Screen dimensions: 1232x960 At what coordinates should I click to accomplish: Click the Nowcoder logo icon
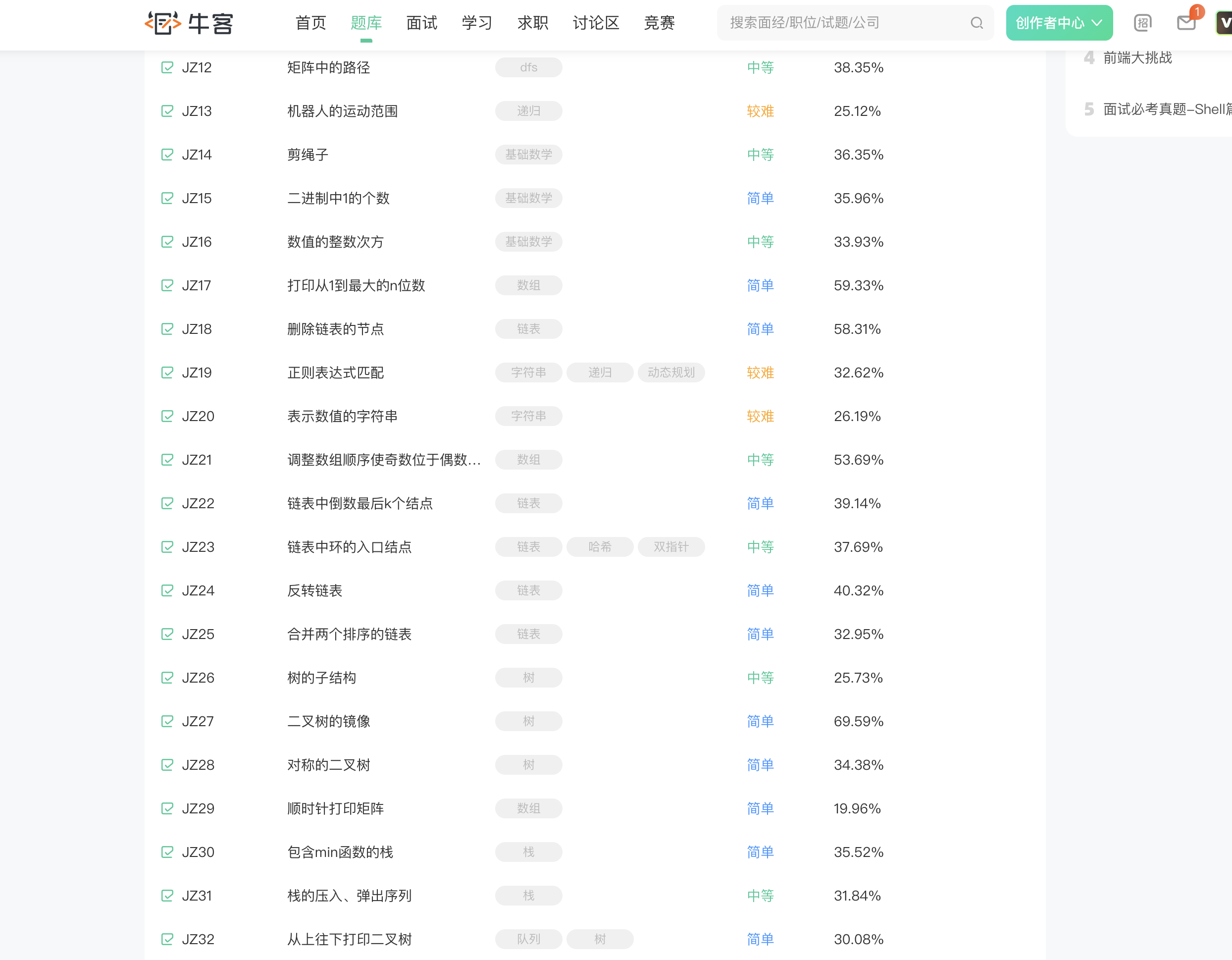(163, 23)
